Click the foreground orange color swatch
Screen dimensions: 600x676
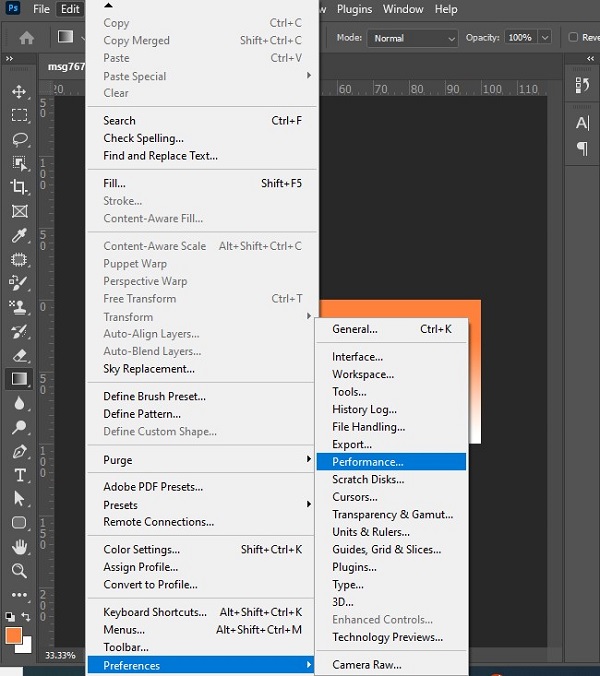coord(12,635)
